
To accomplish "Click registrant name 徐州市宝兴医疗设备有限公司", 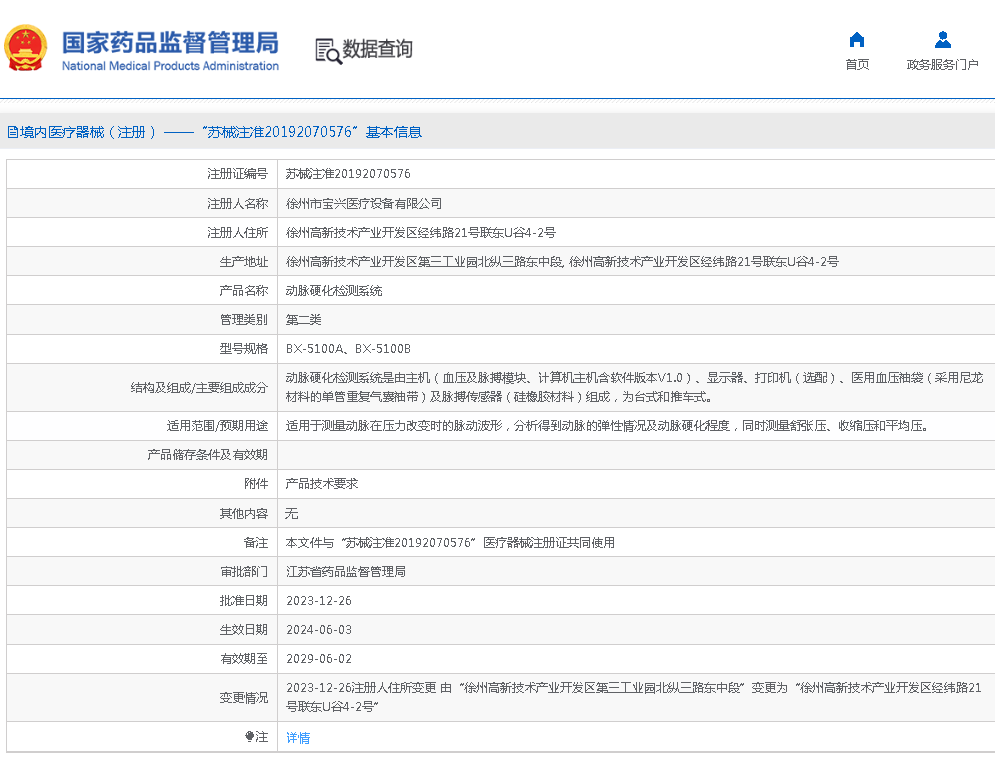I will point(364,203).
